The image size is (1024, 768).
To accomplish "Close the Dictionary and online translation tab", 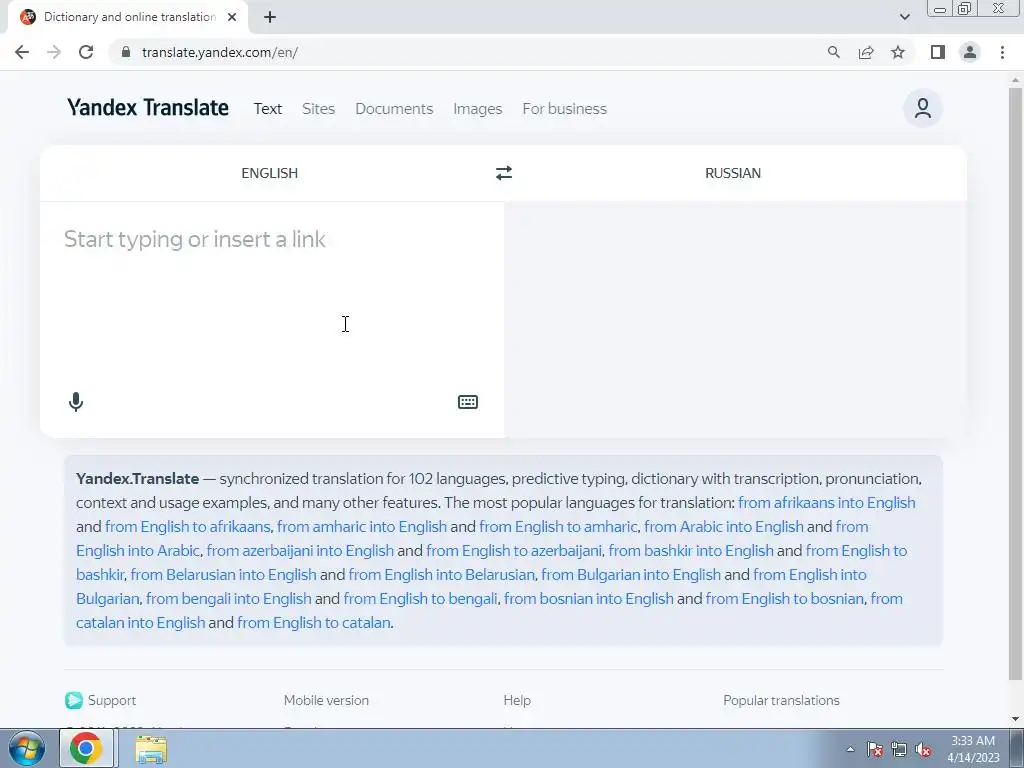I will [x=232, y=17].
